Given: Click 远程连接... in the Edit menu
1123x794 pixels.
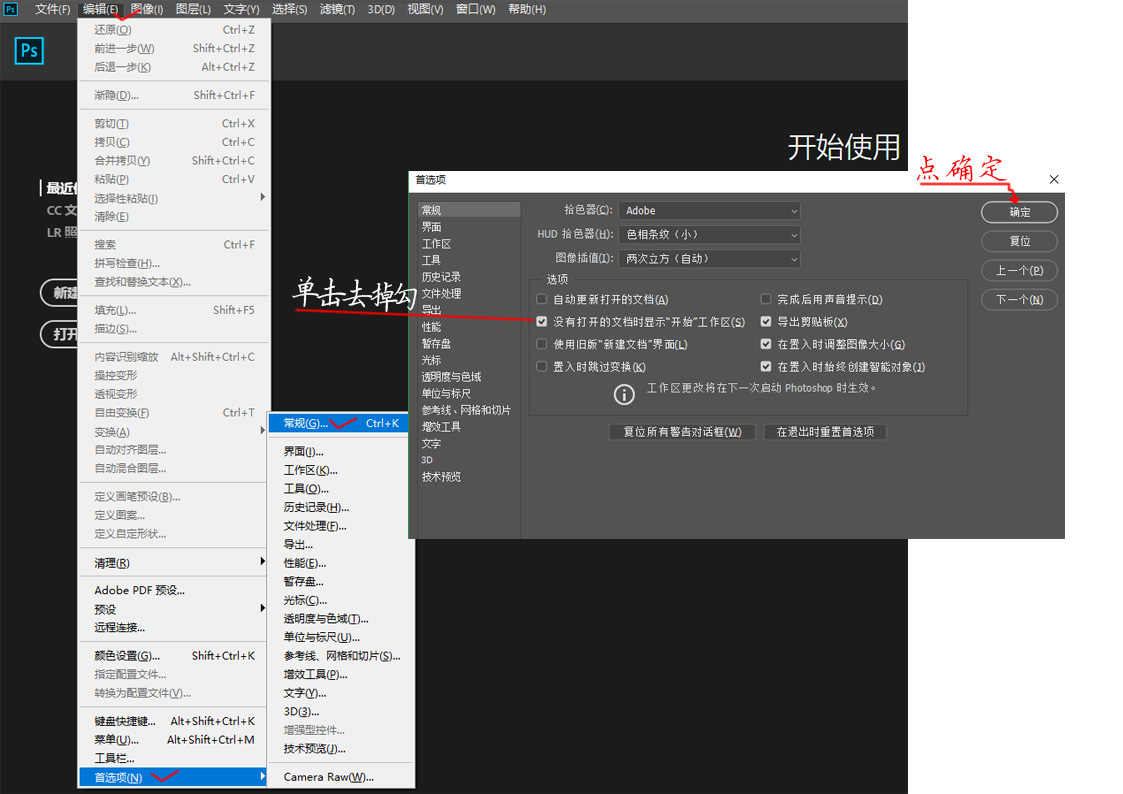Looking at the screenshot, I should tap(174, 628).
